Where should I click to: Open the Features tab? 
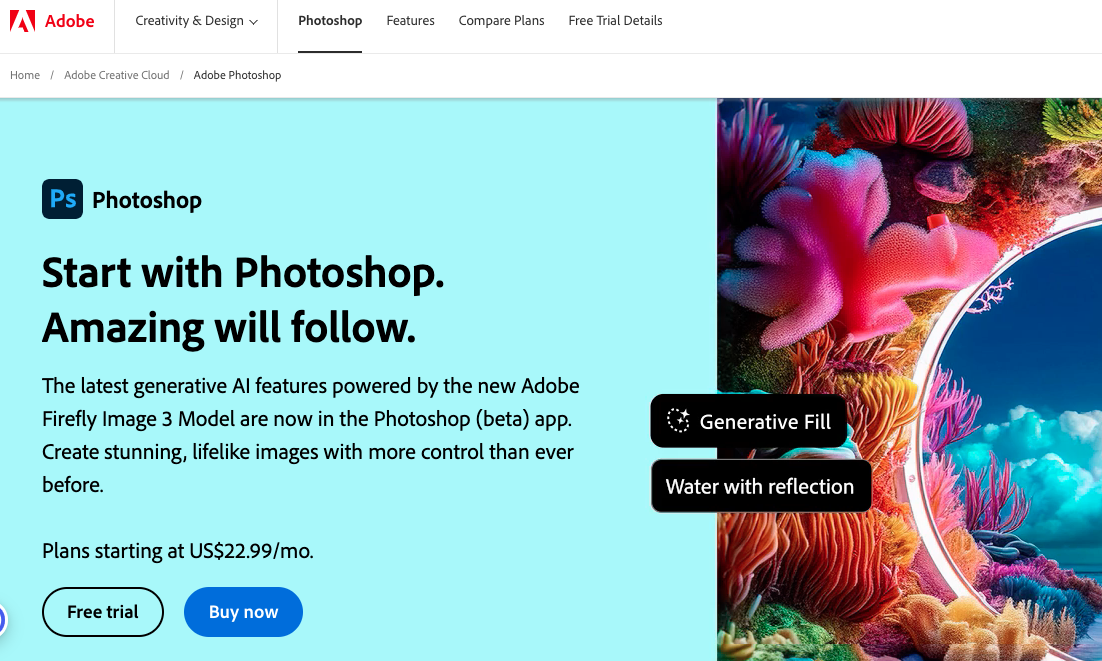[410, 21]
